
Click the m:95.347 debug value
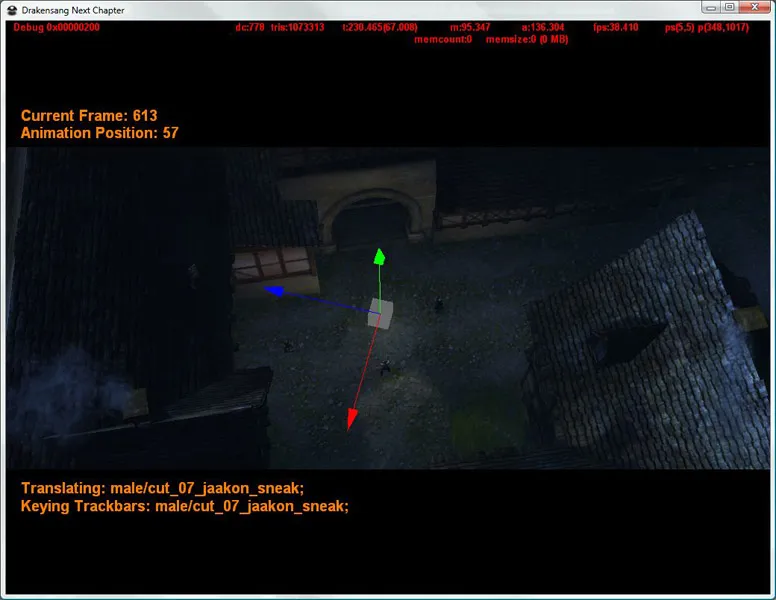click(470, 27)
